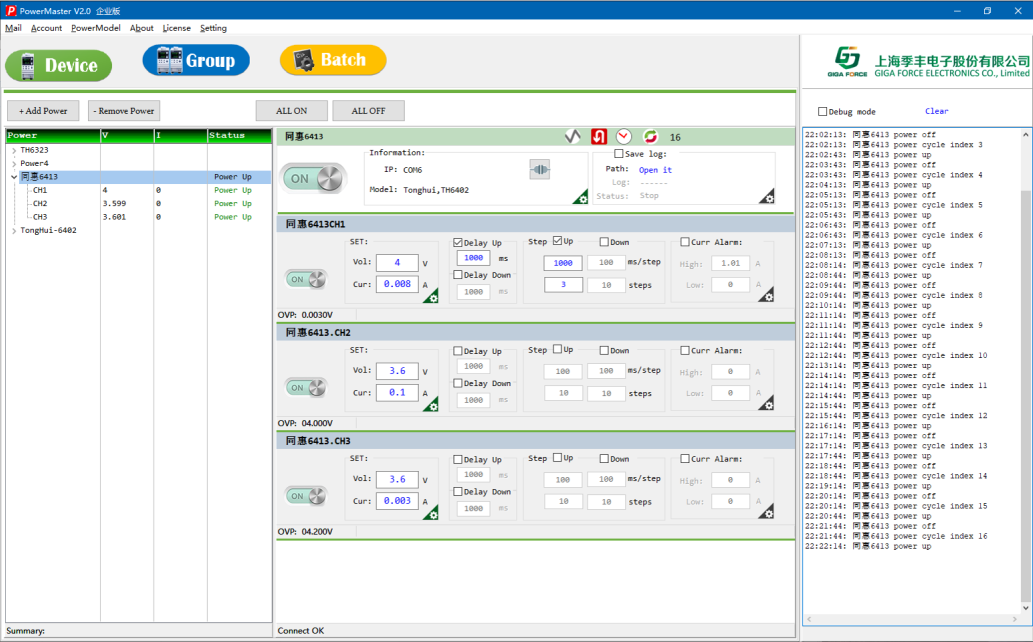Open CH2 SET gear settings icon

tap(431, 404)
